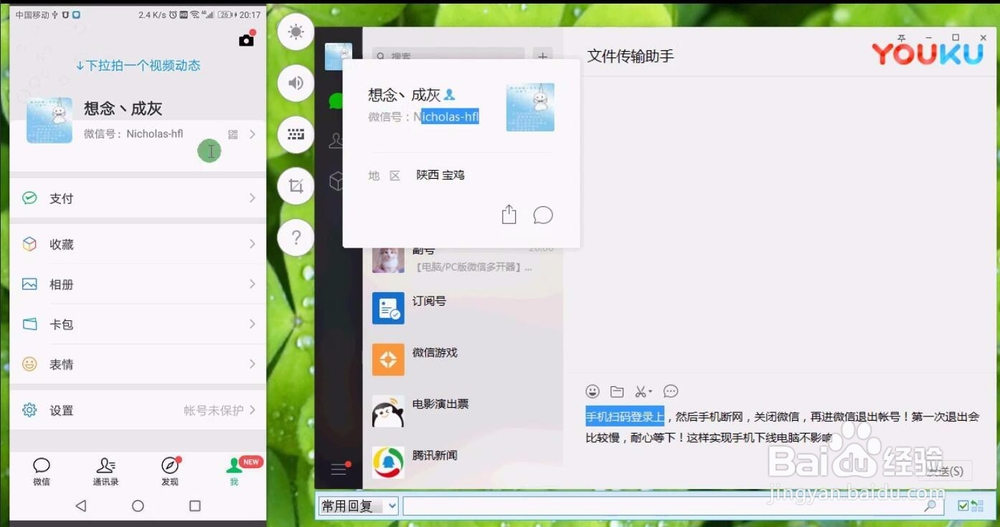Click the plus button beside the search box

542,56
